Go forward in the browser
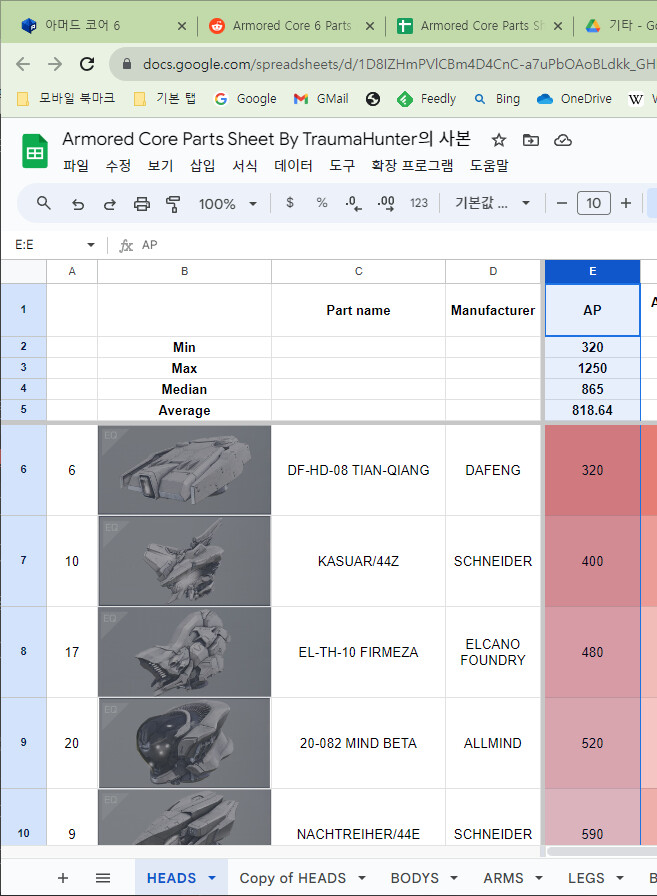Viewport: 657px width, 896px height. (x=55, y=64)
